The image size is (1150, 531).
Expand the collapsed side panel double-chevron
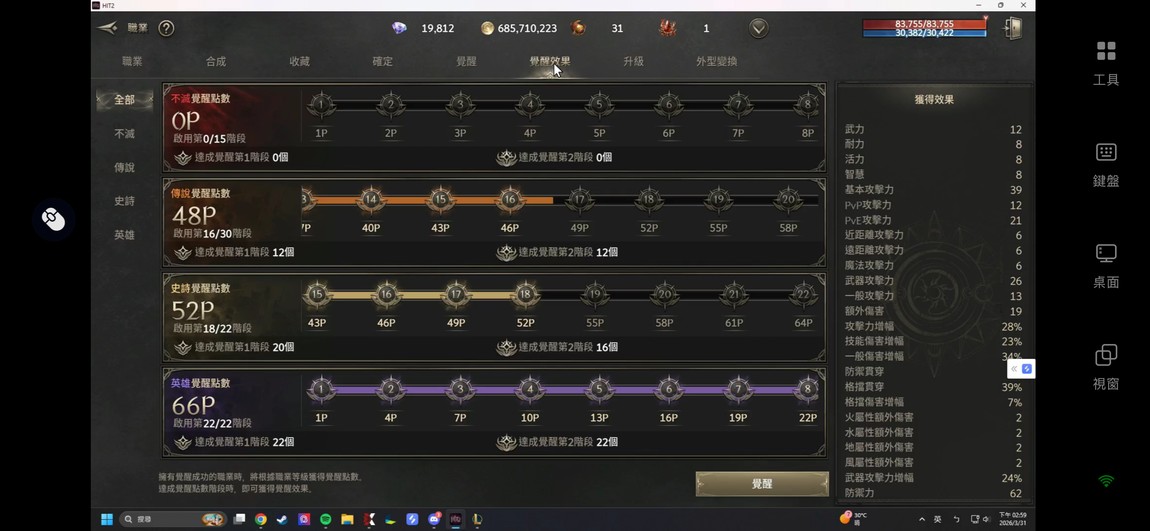point(1014,369)
